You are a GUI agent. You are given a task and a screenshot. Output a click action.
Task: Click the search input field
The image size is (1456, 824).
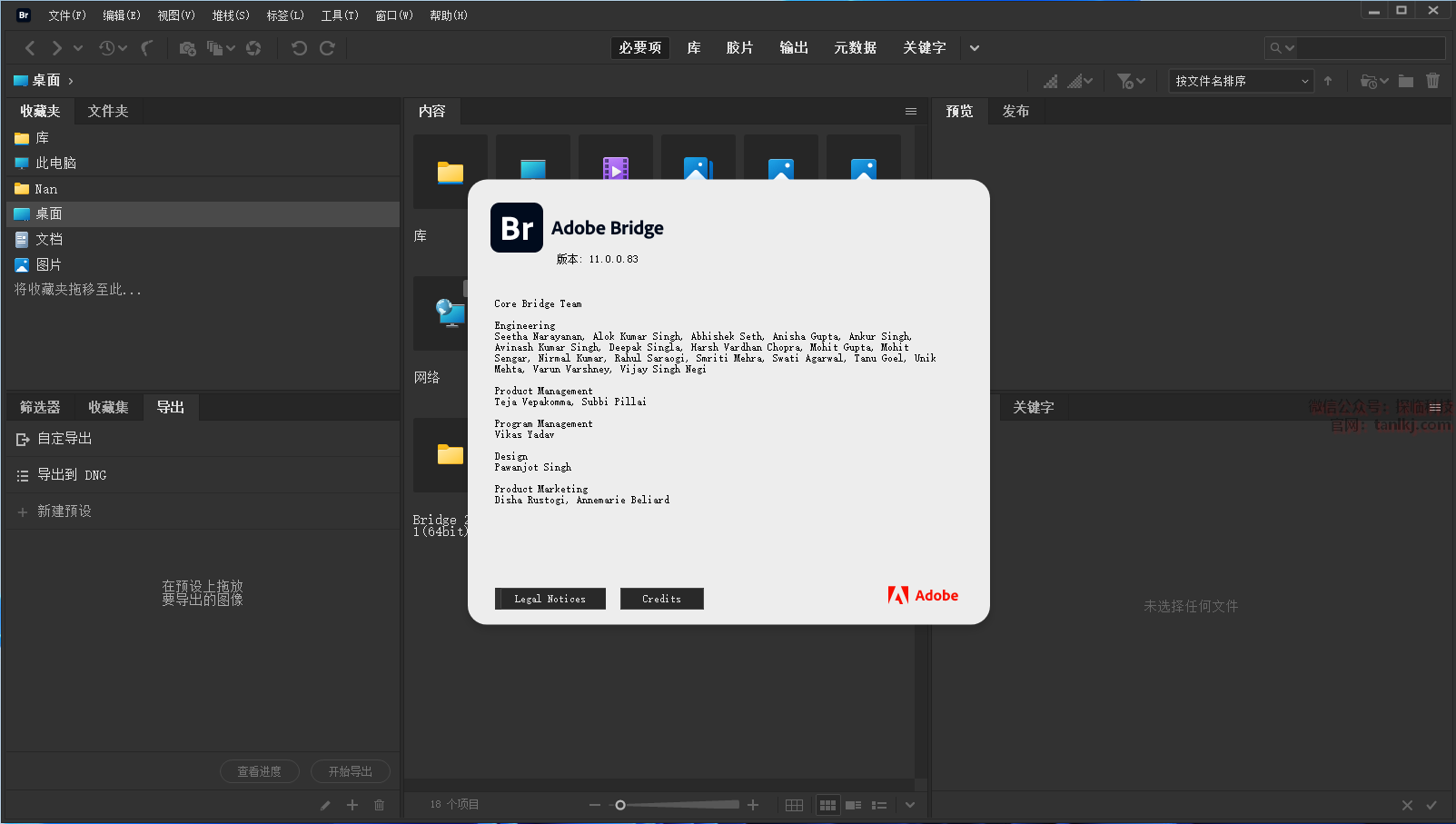point(1362,48)
